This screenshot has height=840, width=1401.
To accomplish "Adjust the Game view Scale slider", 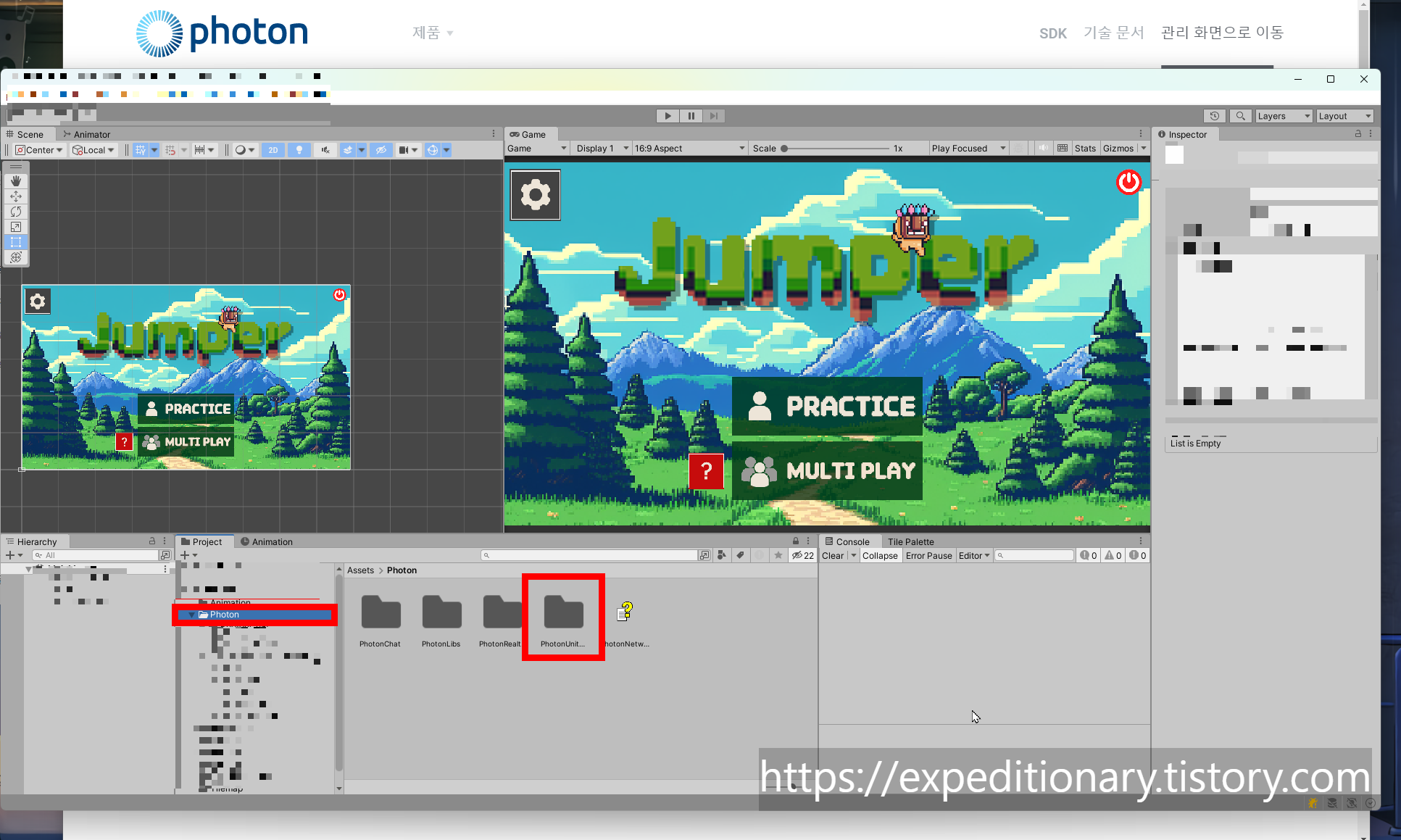I will pyautogui.click(x=784, y=149).
